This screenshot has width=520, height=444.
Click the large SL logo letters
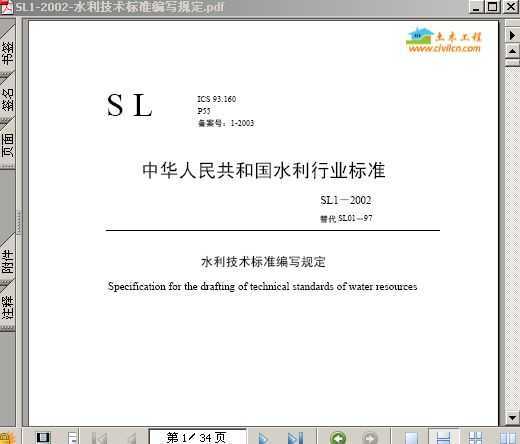[x=129, y=105]
